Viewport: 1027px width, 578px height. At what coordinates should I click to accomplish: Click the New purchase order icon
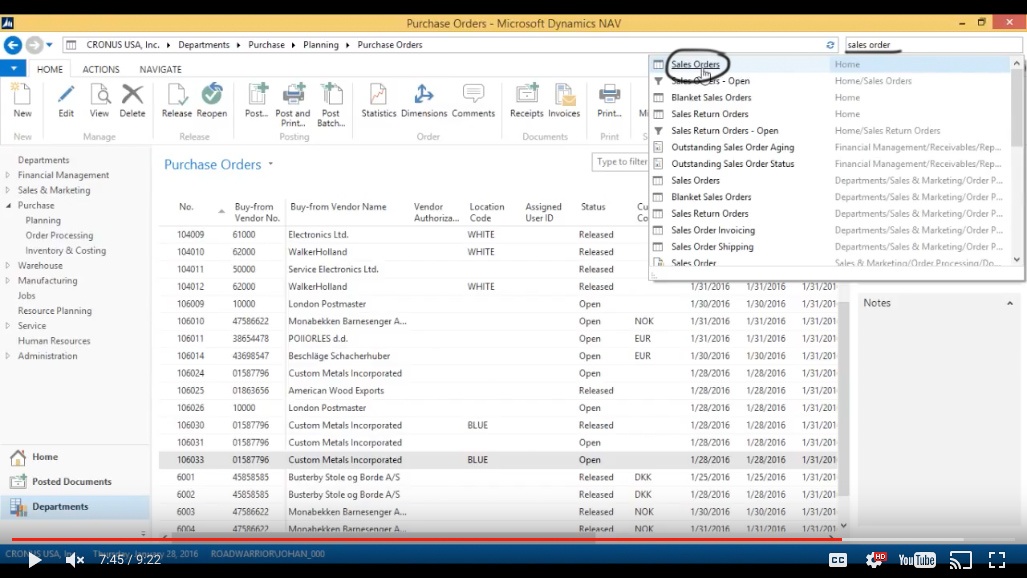click(x=21, y=96)
